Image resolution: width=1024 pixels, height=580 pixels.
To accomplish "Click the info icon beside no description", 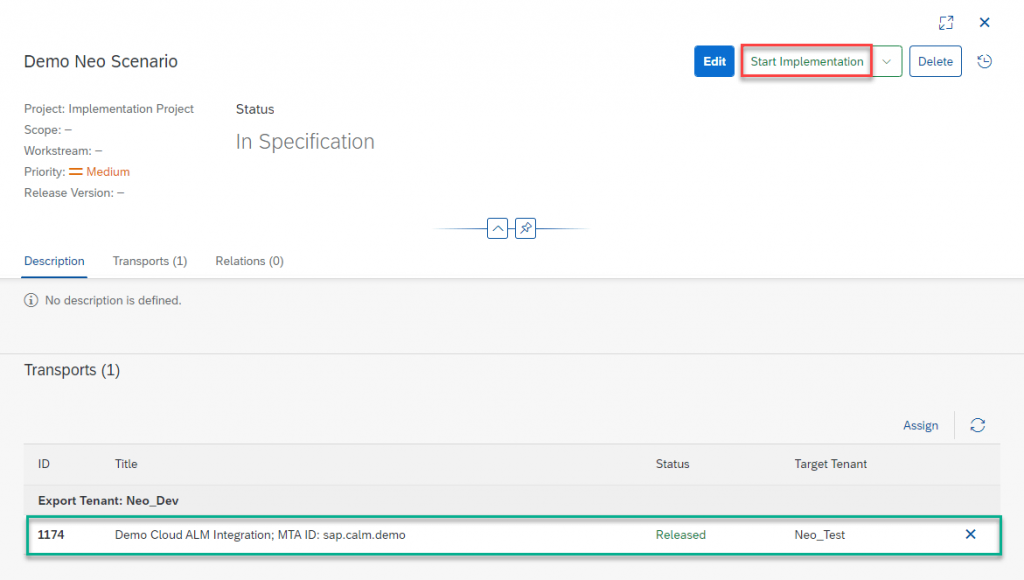I will click(x=31, y=300).
